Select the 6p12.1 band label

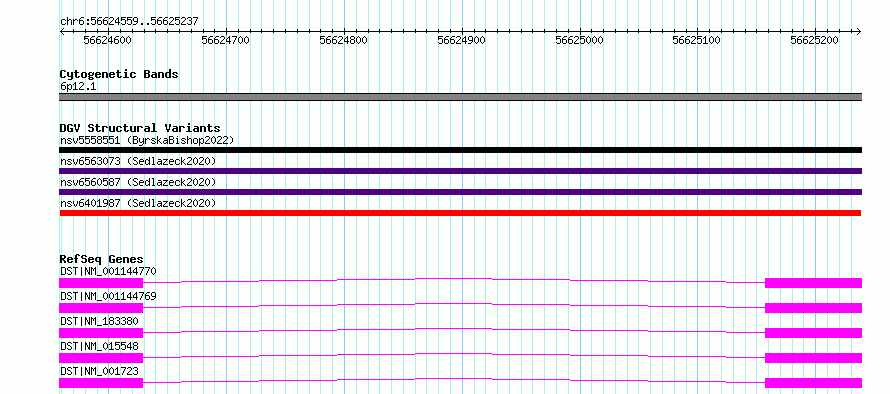point(78,86)
